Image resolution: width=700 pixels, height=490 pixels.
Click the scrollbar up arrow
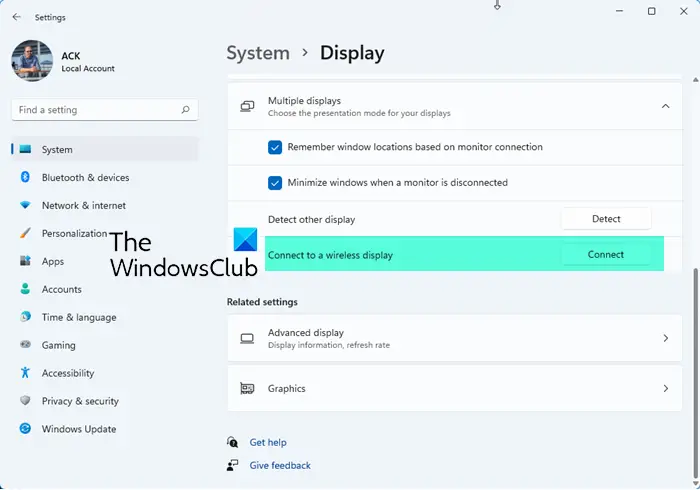(695, 80)
